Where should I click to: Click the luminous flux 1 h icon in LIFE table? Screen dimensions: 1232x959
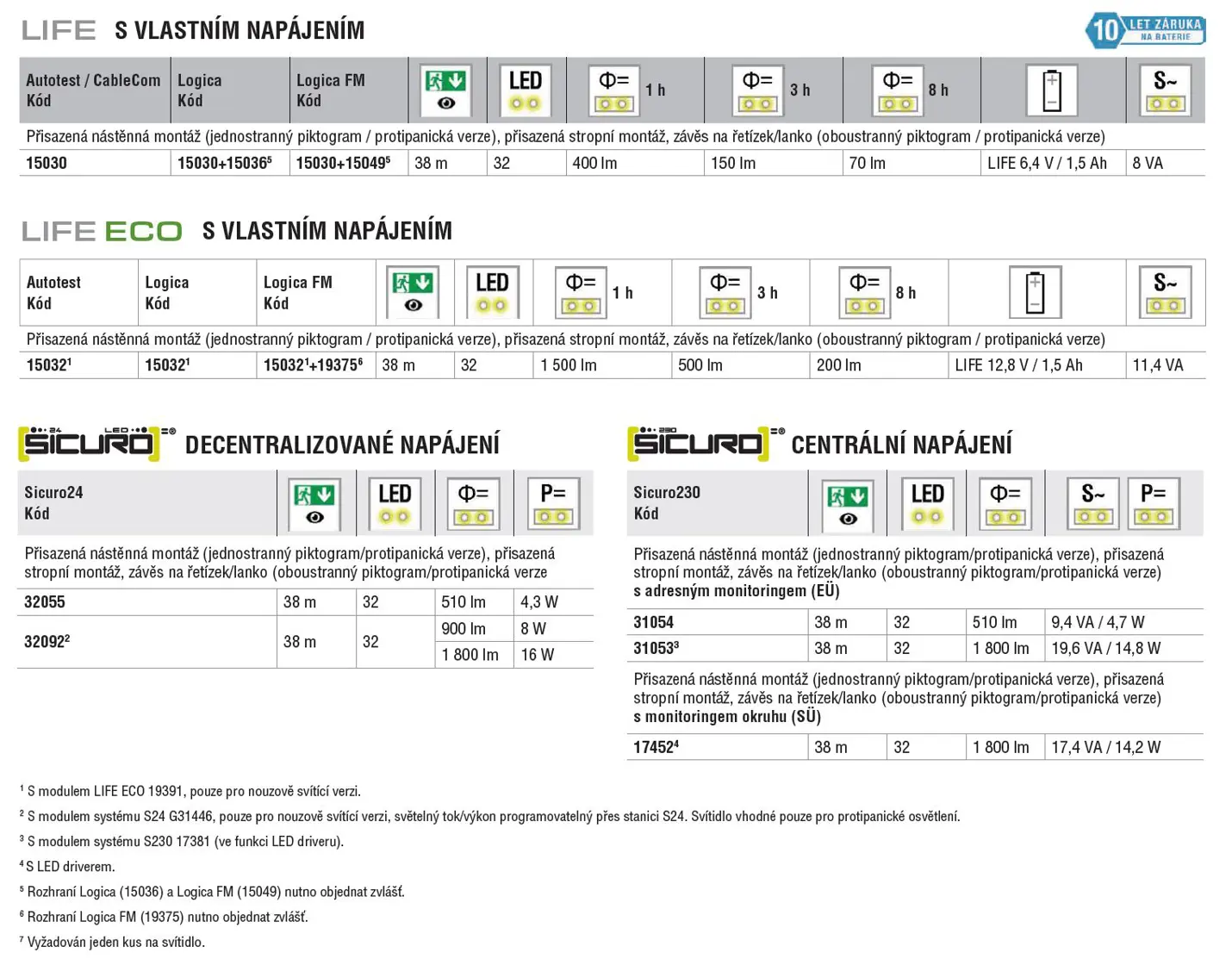click(614, 90)
